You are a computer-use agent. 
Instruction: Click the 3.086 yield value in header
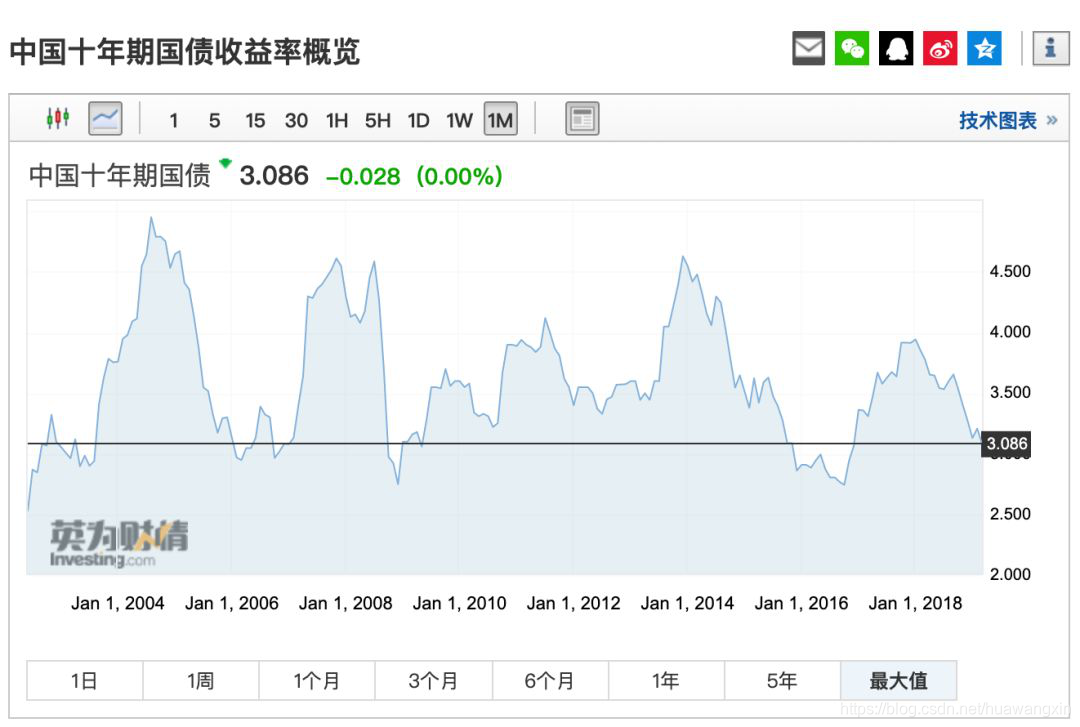pos(274,176)
